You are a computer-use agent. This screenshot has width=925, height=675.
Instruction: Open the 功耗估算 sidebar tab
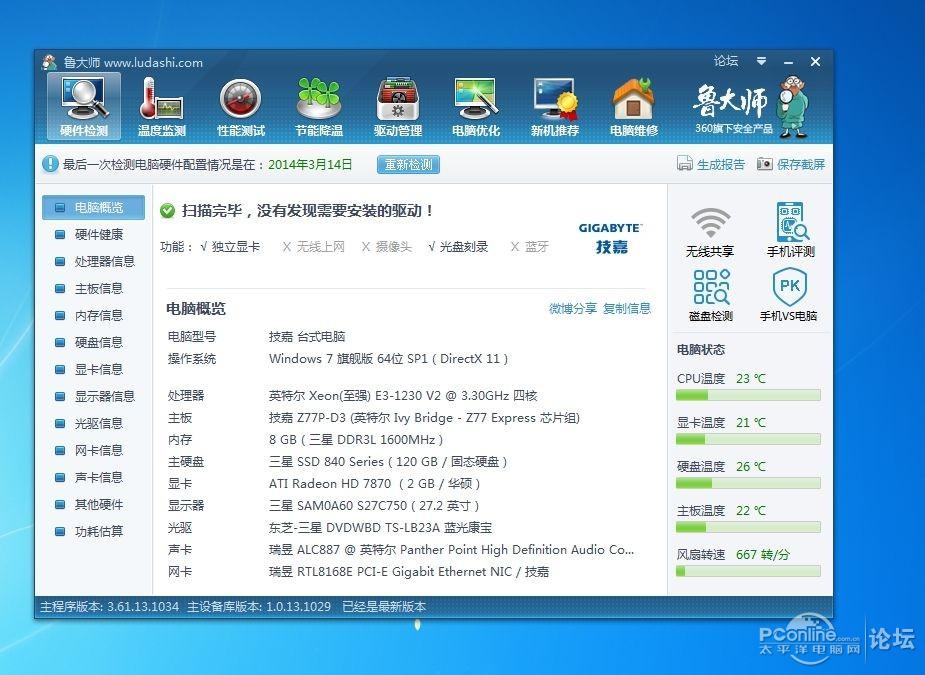(x=93, y=532)
